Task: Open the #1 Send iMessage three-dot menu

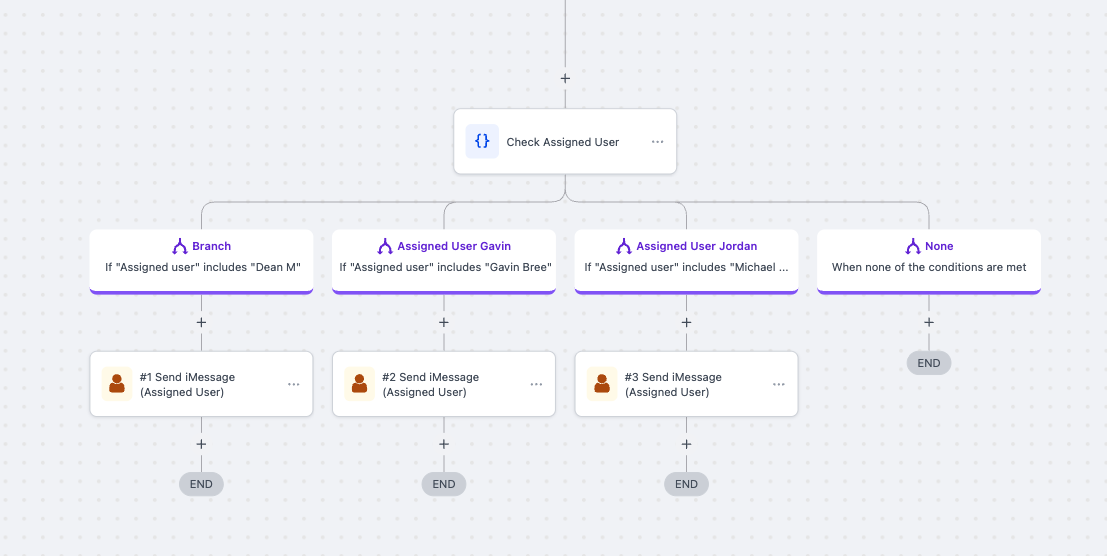Action: [x=294, y=384]
